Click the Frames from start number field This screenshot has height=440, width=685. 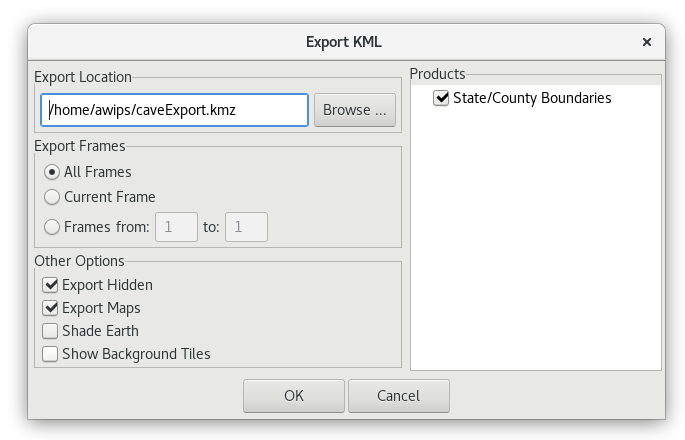click(176, 227)
